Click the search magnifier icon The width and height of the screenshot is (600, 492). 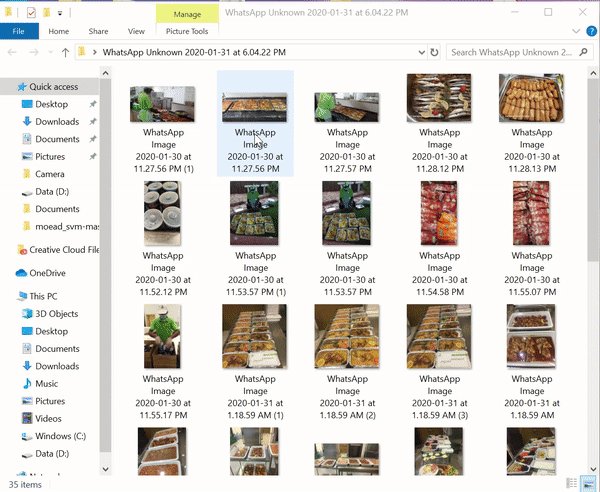(584, 52)
